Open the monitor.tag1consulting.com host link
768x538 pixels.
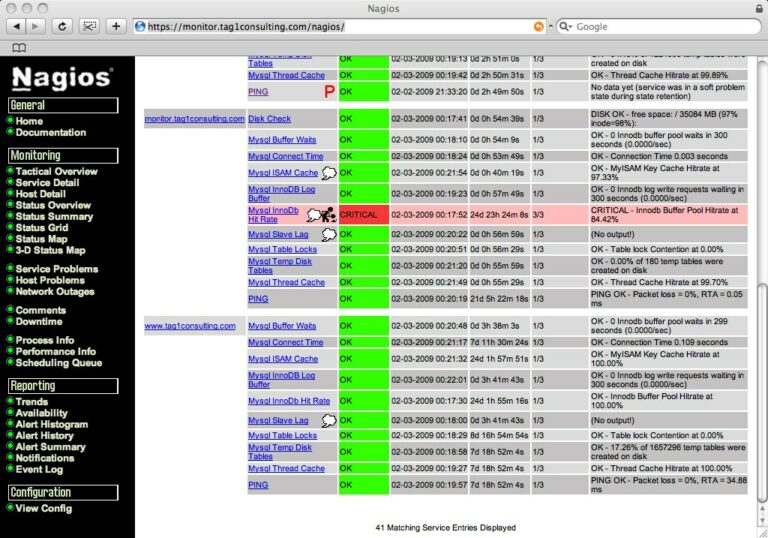pyautogui.click(x=194, y=119)
